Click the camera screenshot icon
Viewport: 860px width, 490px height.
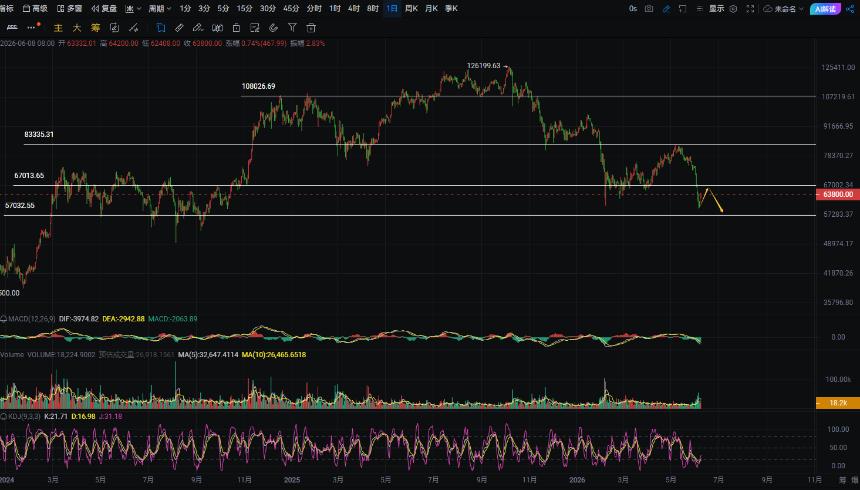(x=649, y=9)
